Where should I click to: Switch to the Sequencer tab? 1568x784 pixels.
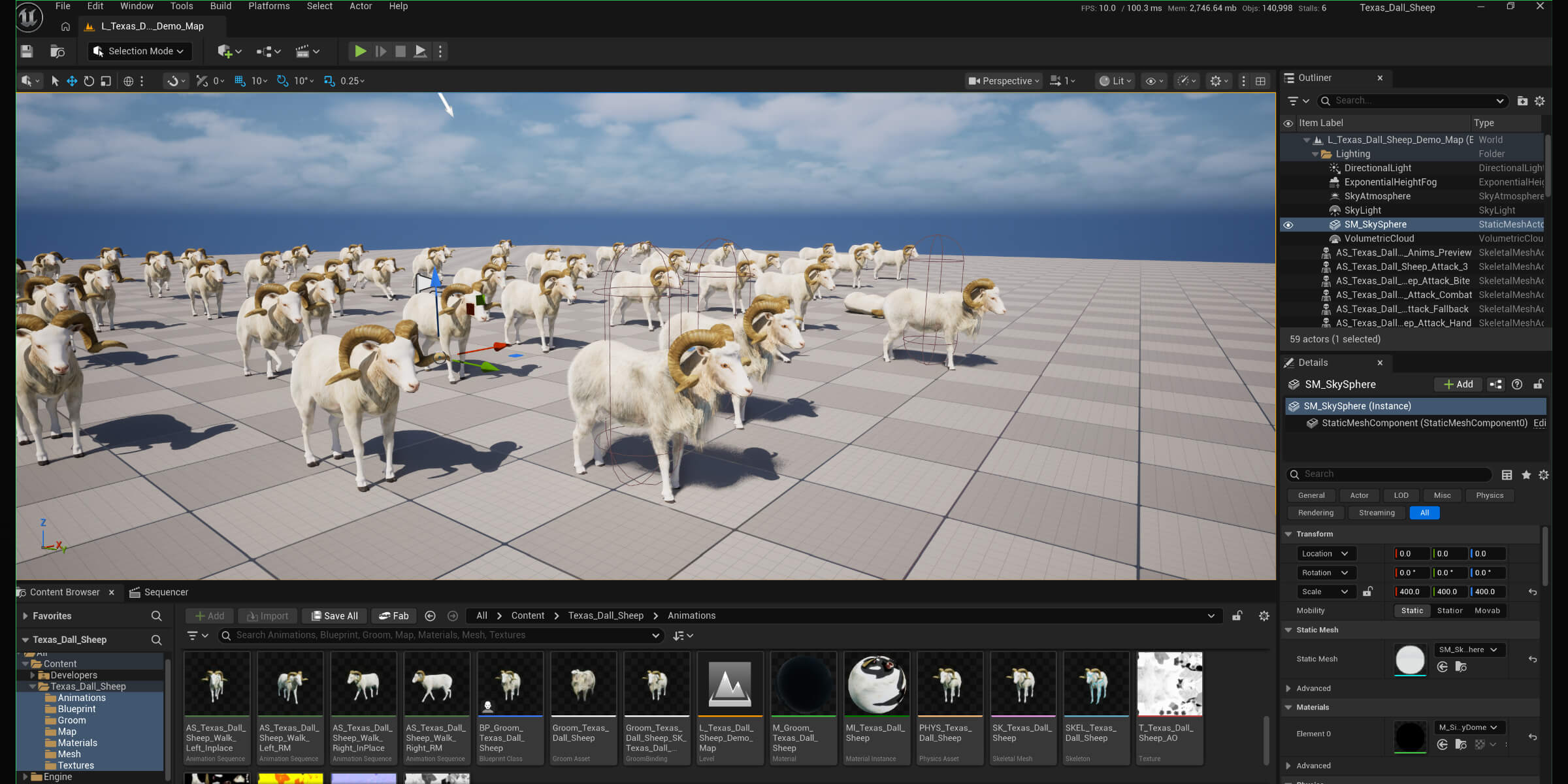click(x=159, y=592)
